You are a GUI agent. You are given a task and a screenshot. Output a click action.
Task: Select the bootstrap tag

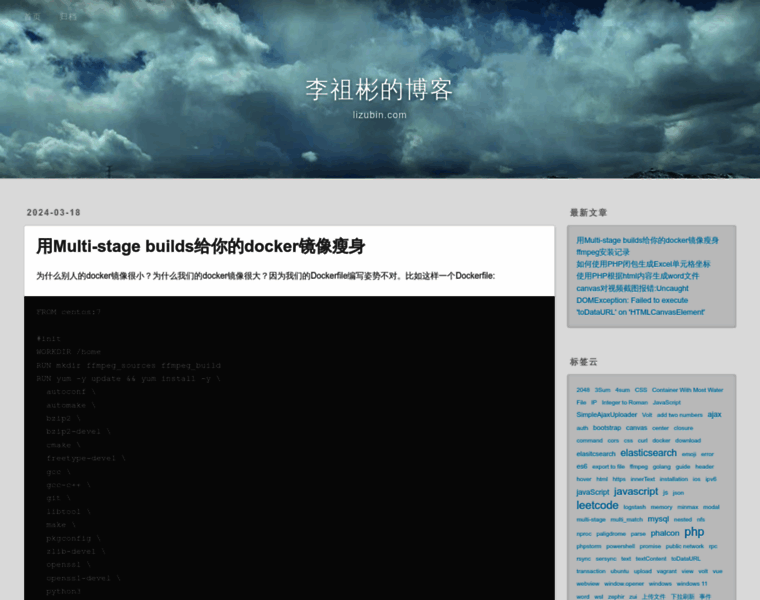[x=607, y=428]
